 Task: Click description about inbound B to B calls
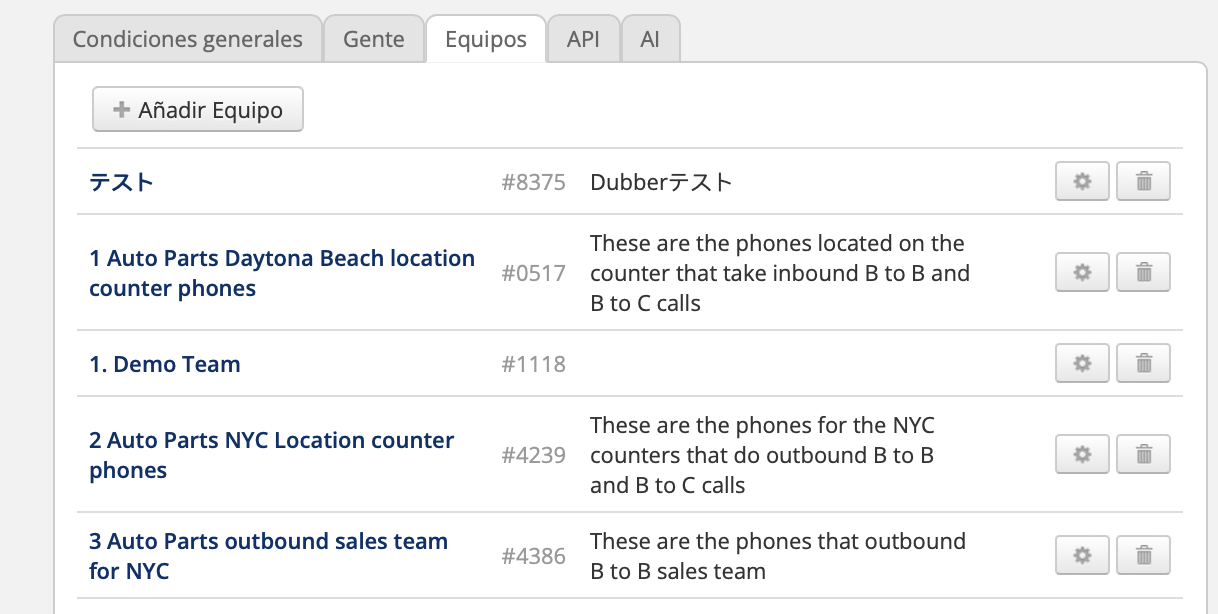780,273
